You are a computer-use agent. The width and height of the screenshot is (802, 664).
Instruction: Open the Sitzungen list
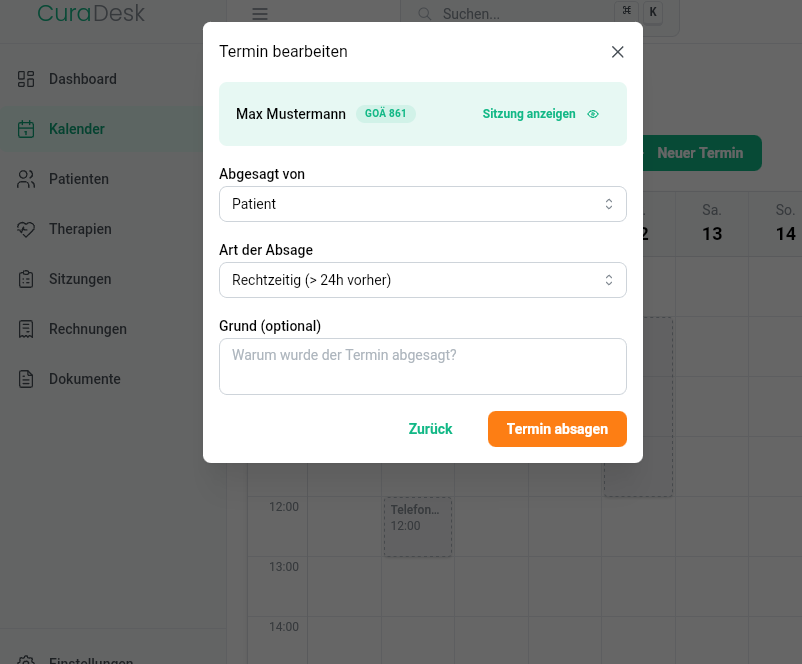click(79, 279)
